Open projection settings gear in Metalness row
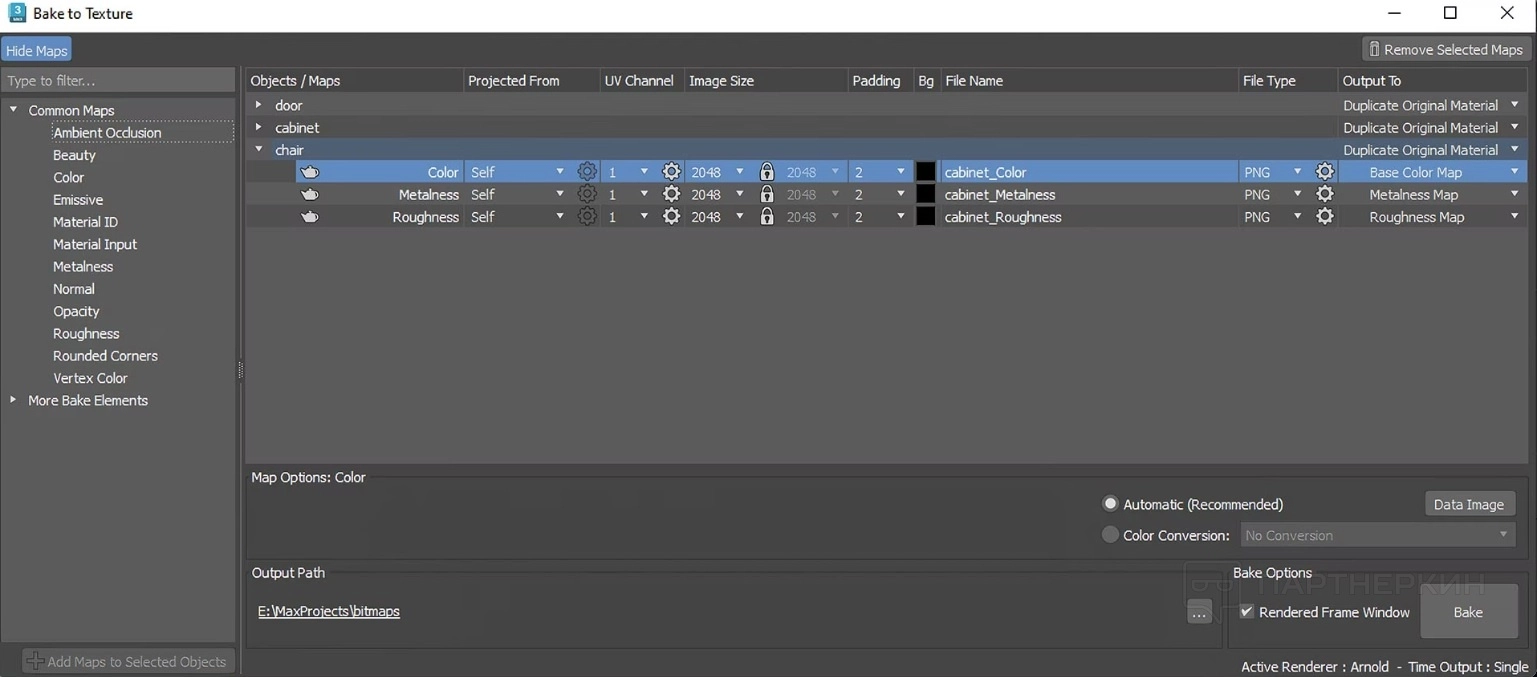Screen dimensions: 1537x677 (x=587, y=194)
